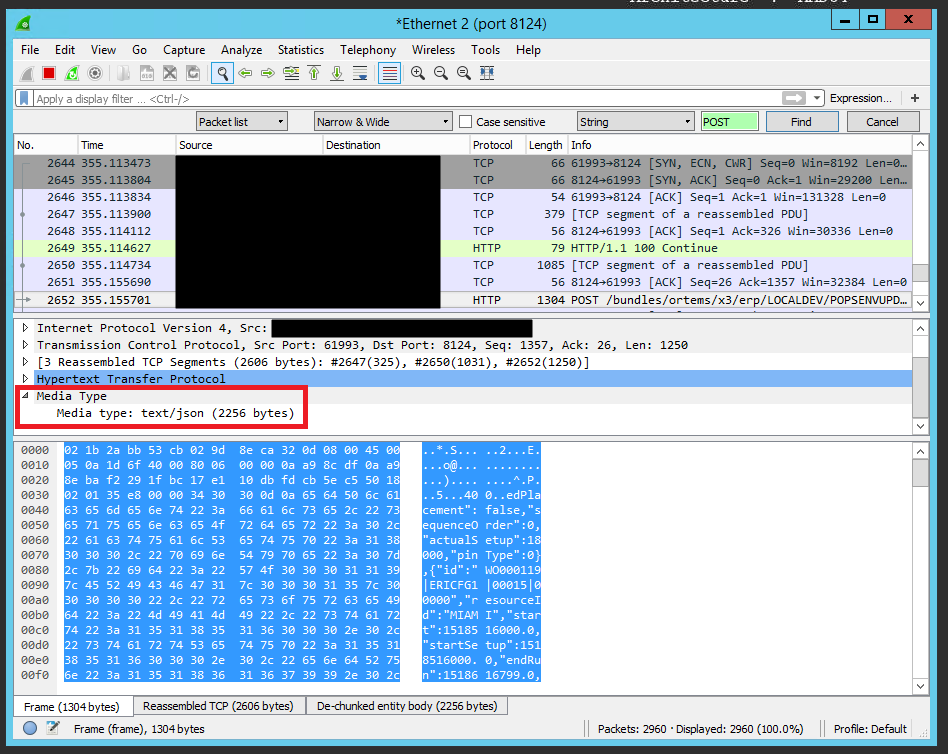Toggle packet colorization rules icon
Viewport: 948px width, 754px height.
390,73
